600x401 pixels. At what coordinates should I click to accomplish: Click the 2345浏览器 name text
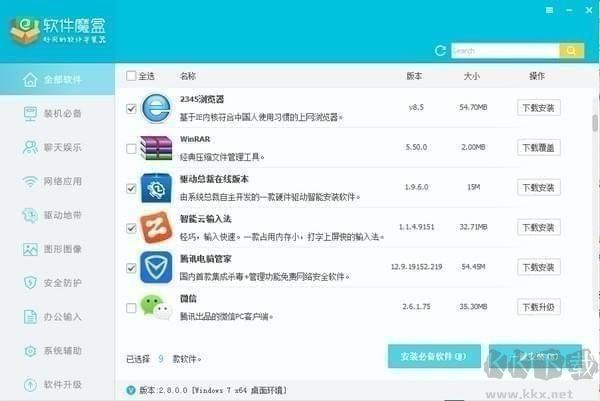(202, 99)
